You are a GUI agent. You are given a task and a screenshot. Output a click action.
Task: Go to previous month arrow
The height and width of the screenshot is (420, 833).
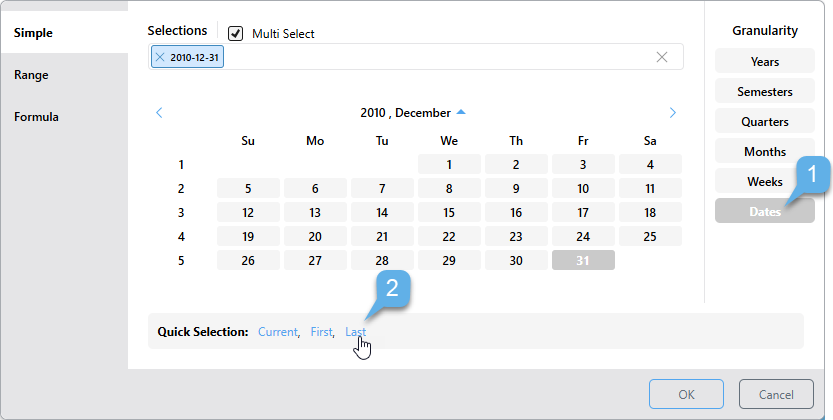point(159,113)
